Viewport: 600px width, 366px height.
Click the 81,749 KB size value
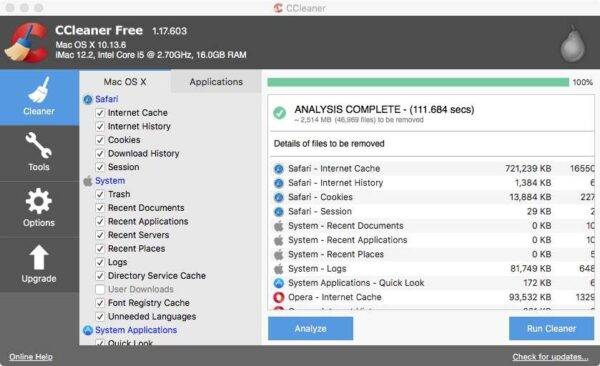[x=531, y=269]
